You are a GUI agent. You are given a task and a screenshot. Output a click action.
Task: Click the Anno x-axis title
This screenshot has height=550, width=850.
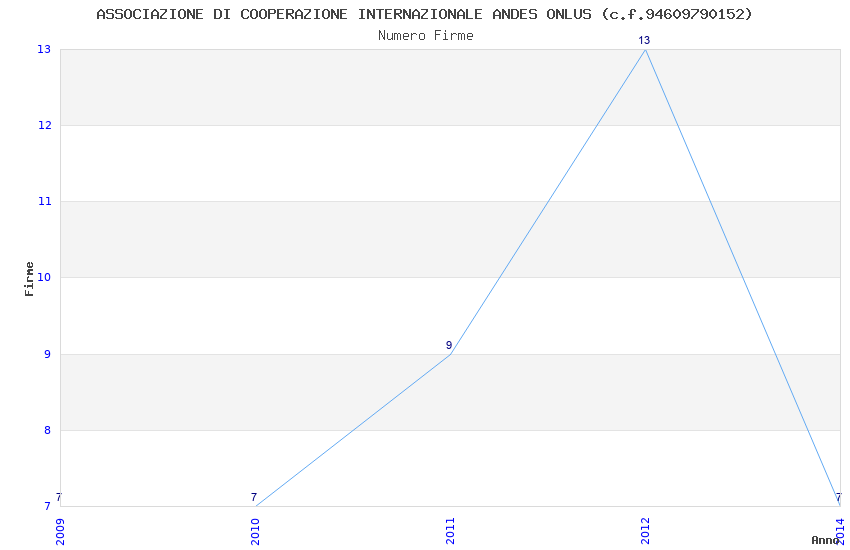[825, 540]
